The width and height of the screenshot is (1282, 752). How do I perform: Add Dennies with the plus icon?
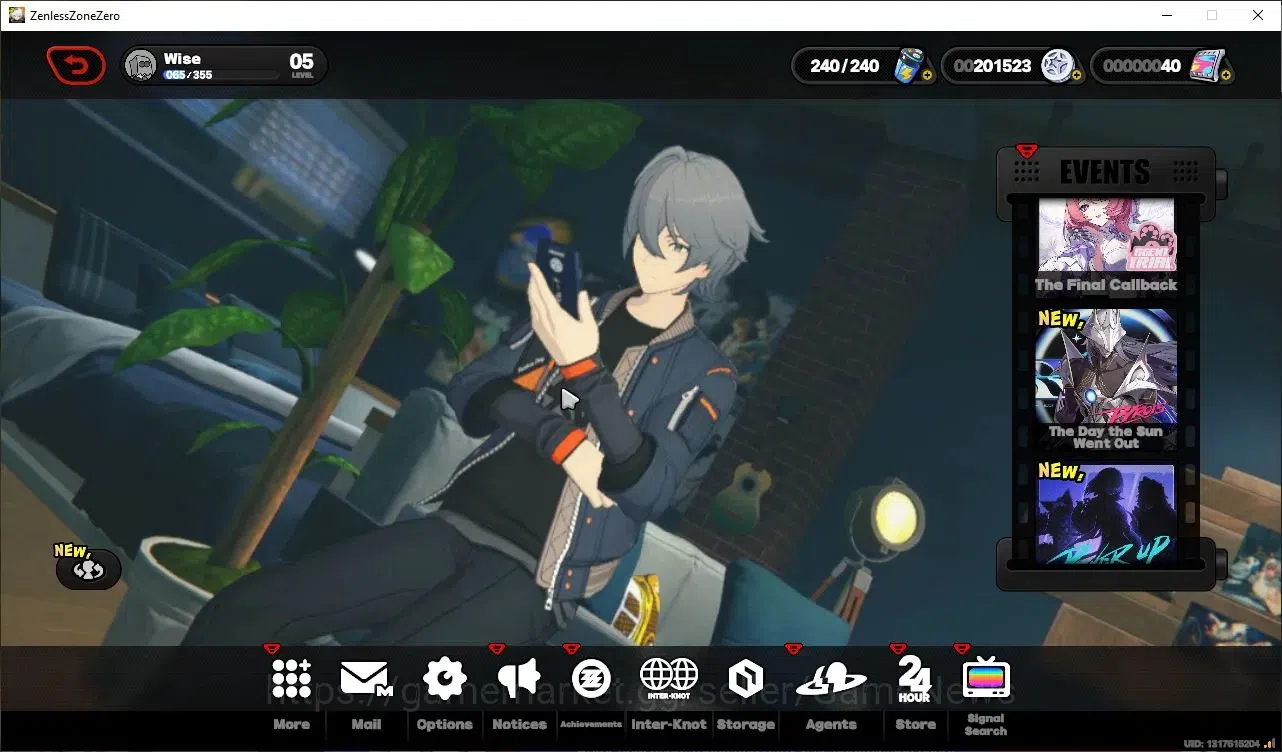(x=1077, y=76)
